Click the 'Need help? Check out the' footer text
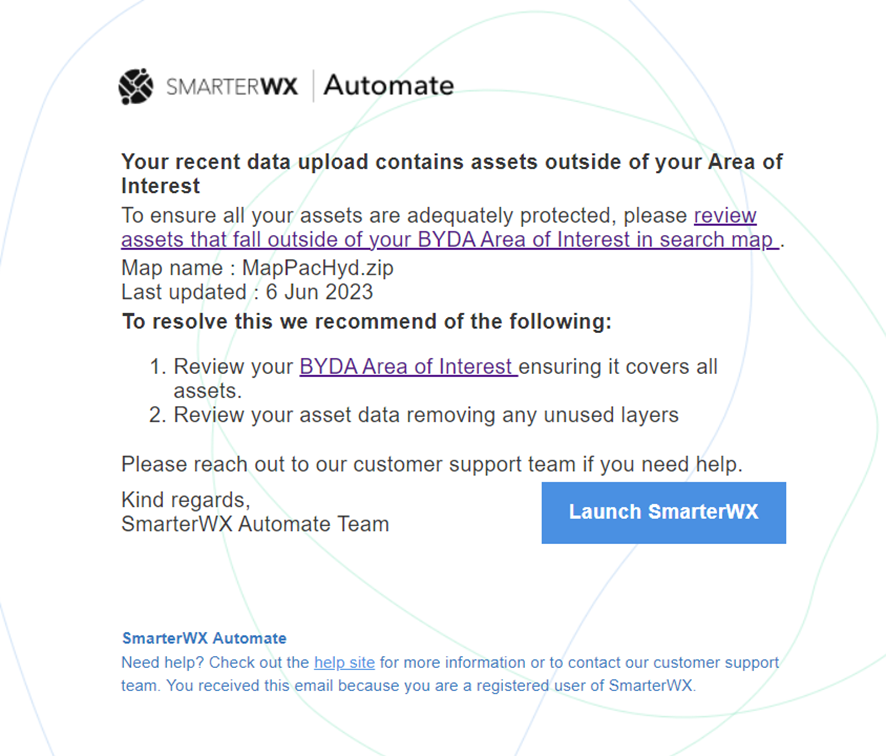Screen dimensions: 886x756 [215, 662]
